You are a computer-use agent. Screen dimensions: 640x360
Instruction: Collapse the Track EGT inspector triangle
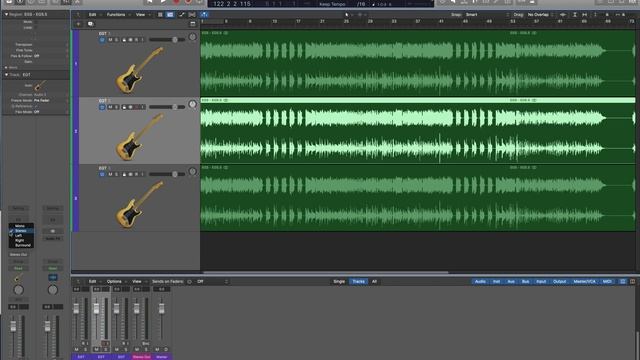(6, 75)
